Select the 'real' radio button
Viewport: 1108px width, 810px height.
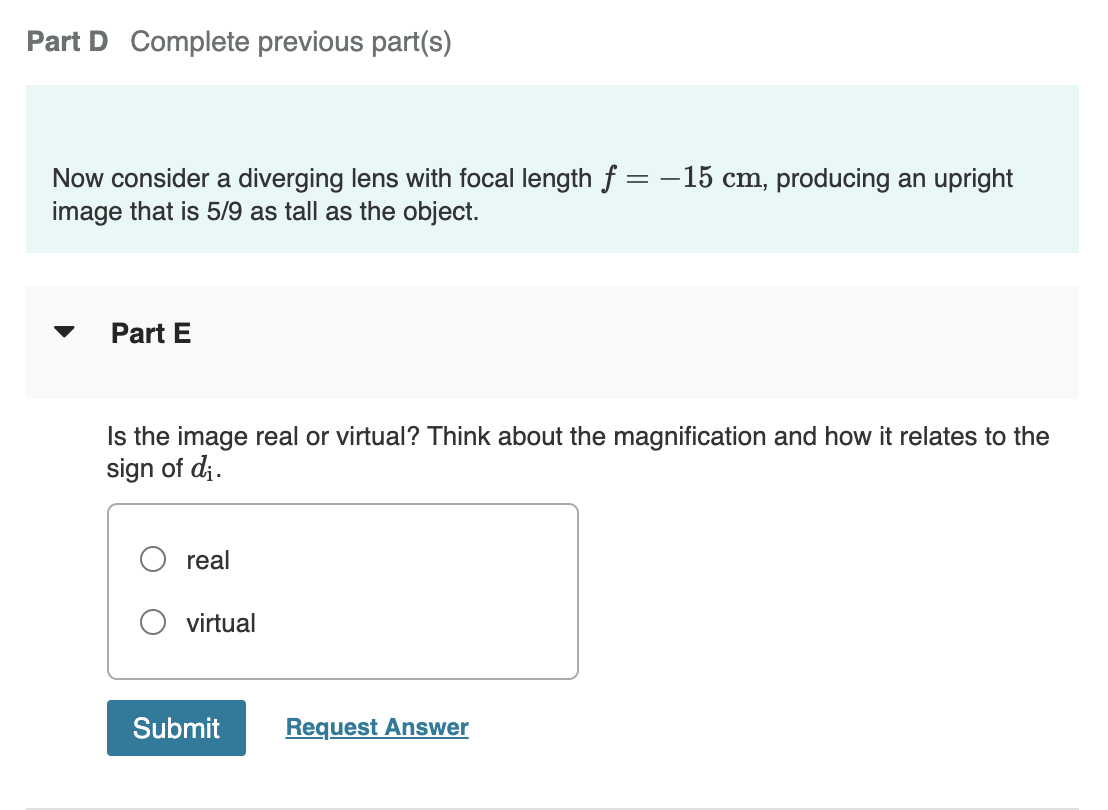(152, 559)
